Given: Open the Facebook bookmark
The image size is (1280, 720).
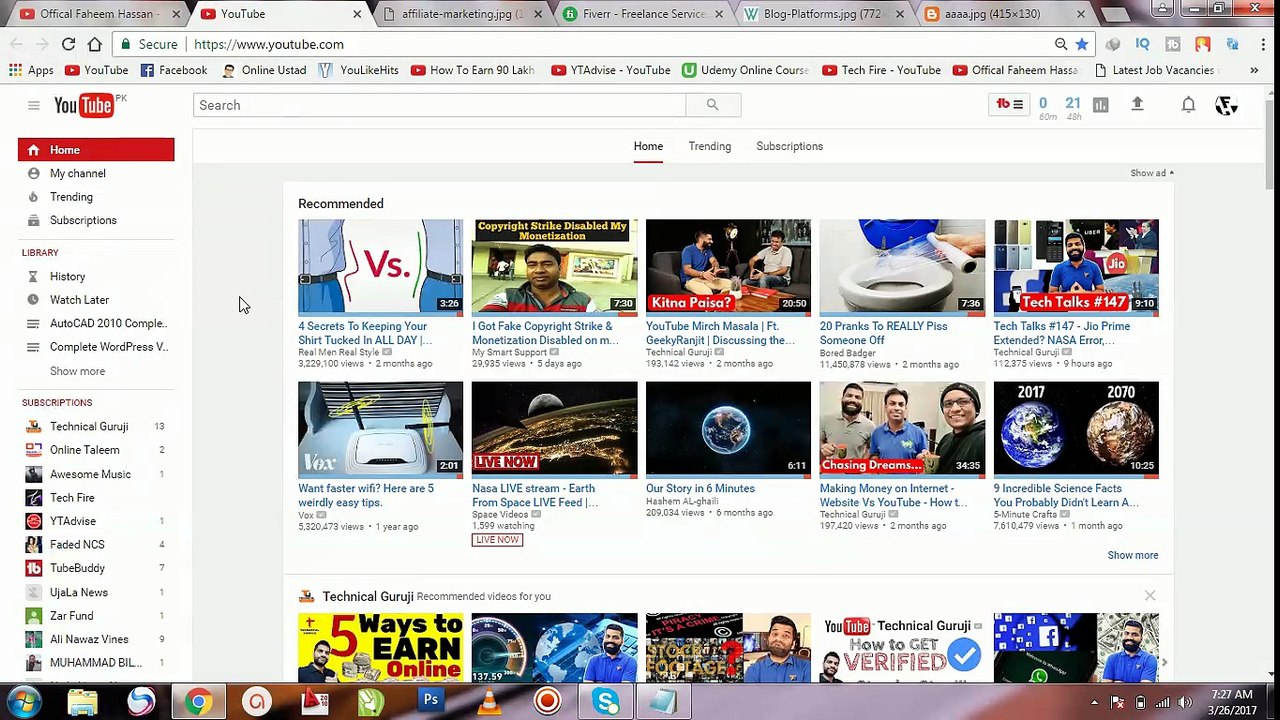Looking at the screenshot, I should point(174,70).
